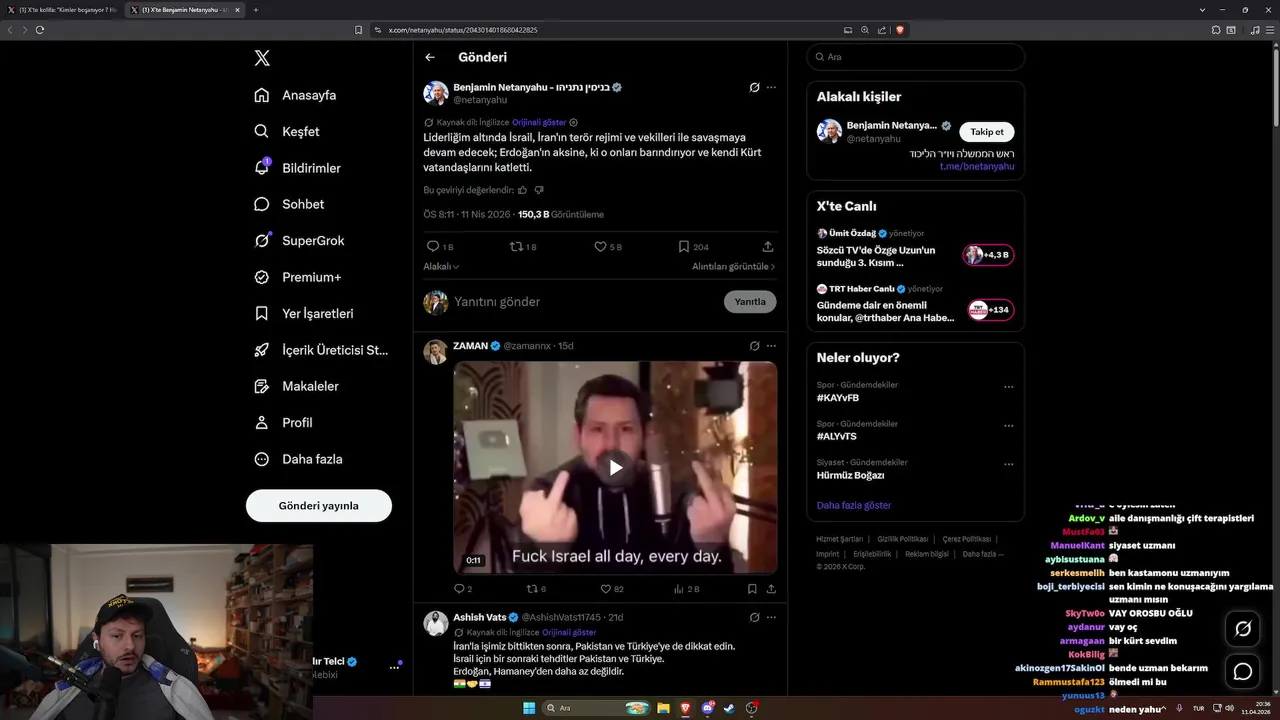Go back with arrow next to Gönderi

point(430,57)
